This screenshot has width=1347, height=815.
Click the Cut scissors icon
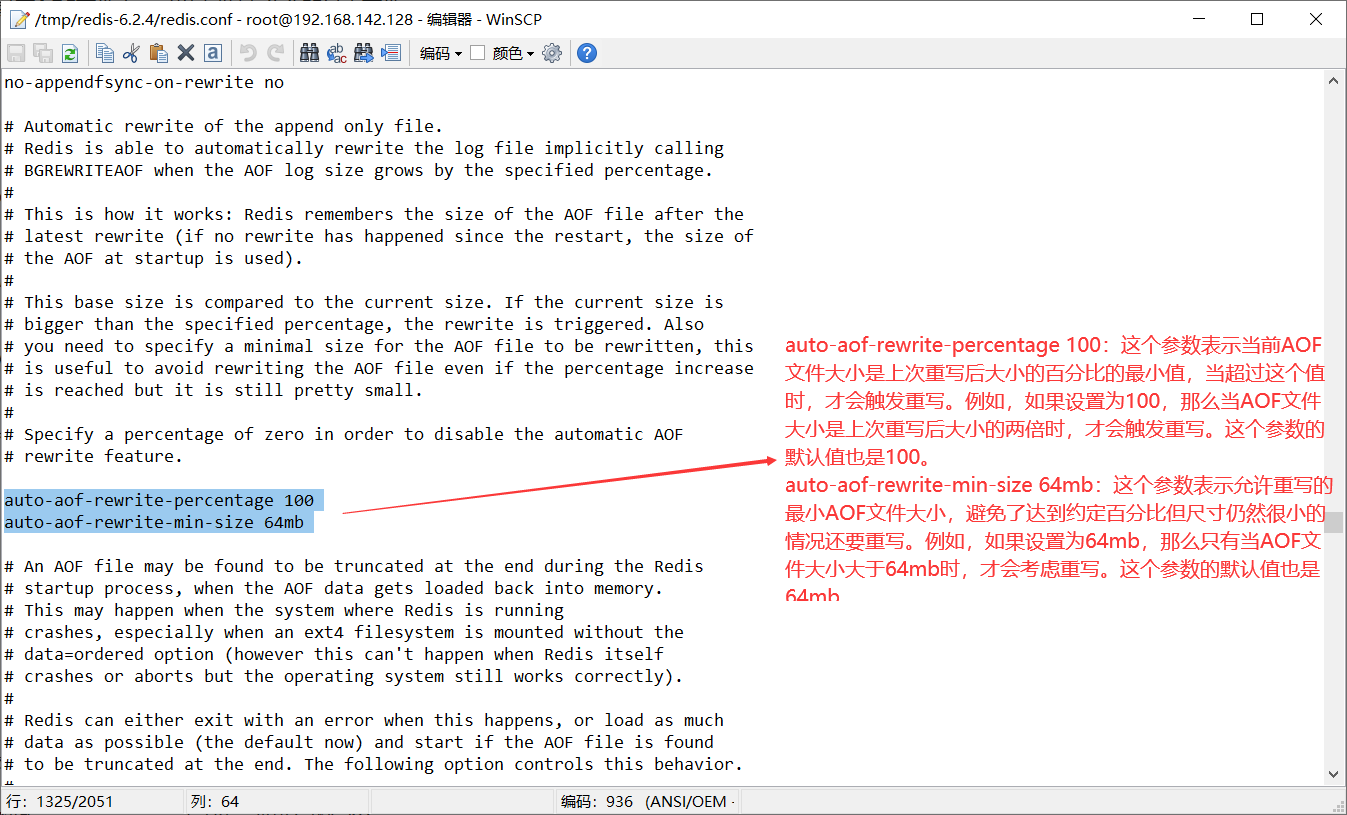coord(132,53)
